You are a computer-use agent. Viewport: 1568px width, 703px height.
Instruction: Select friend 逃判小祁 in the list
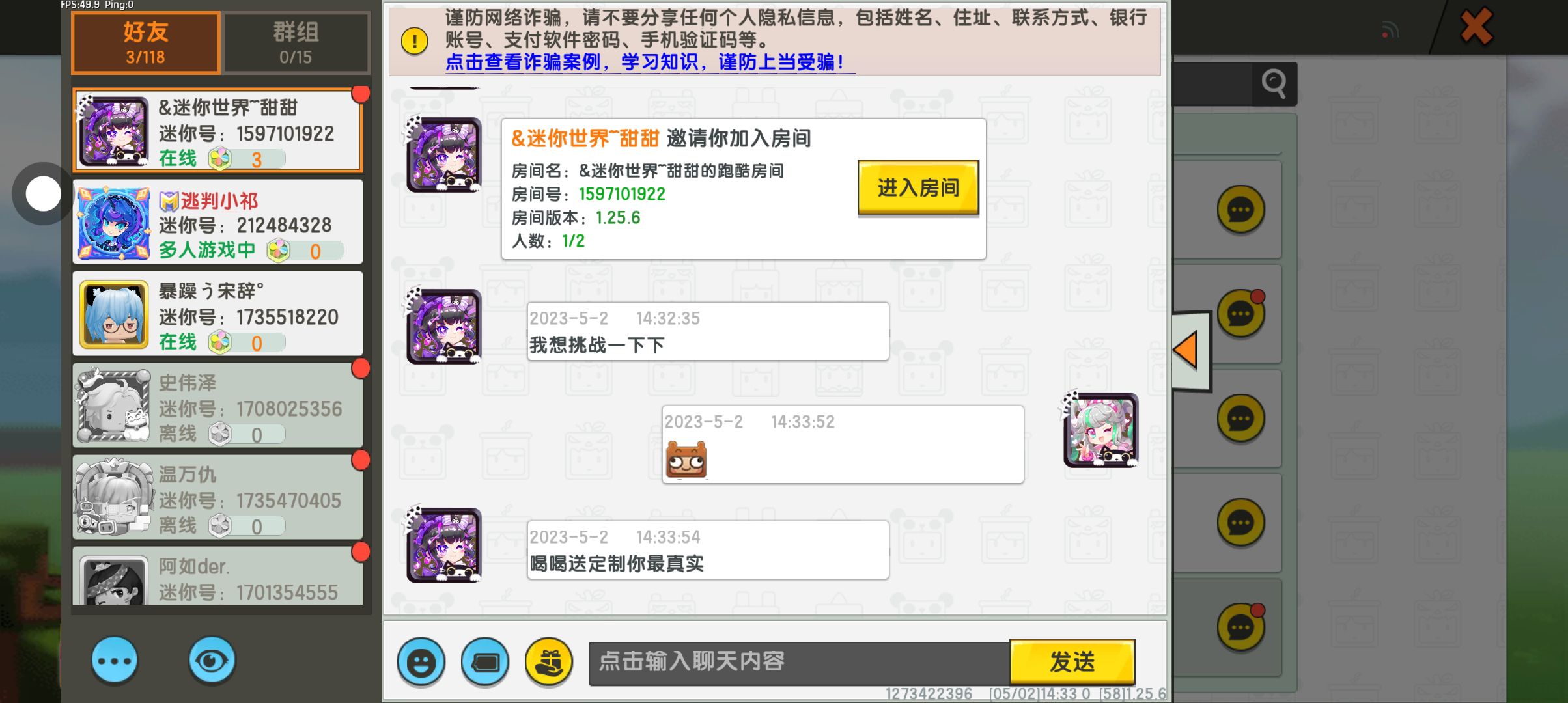218,222
